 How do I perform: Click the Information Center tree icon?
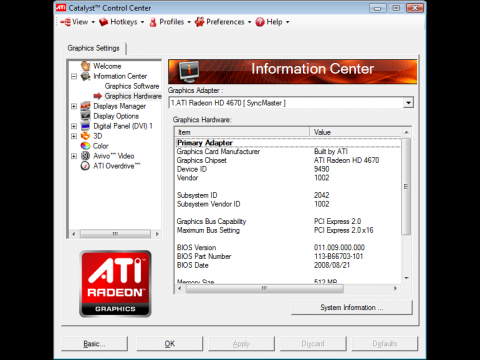pyautogui.click(x=86, y=76)
